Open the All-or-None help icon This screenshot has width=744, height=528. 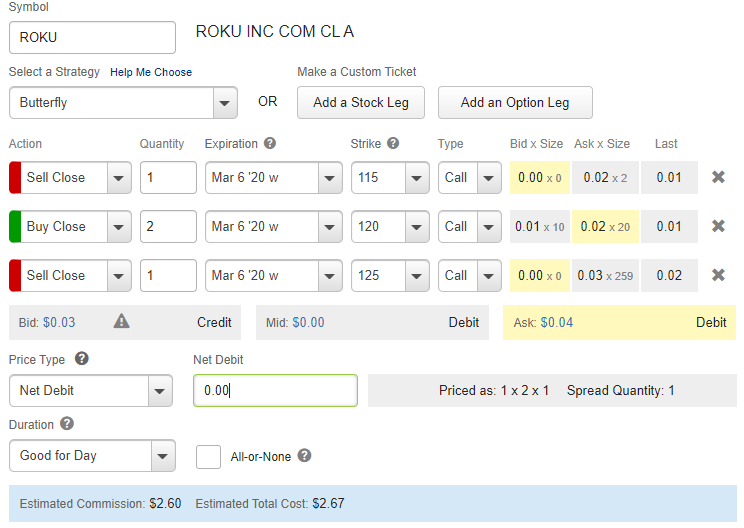[x=304, y=455]
